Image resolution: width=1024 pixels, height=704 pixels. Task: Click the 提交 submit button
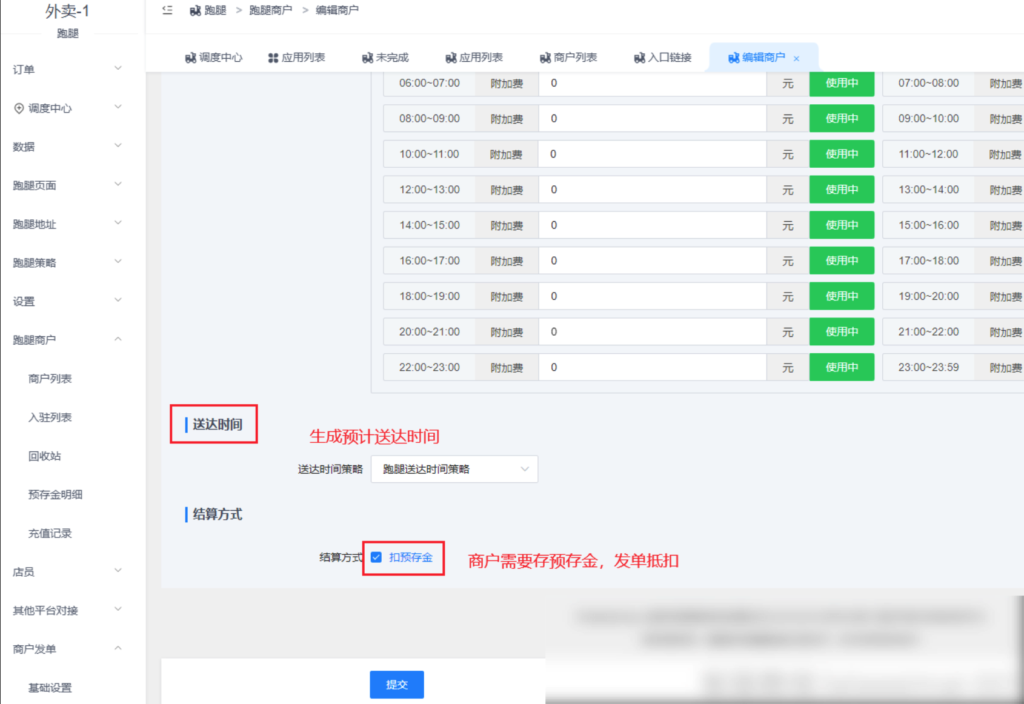(396, 684)
